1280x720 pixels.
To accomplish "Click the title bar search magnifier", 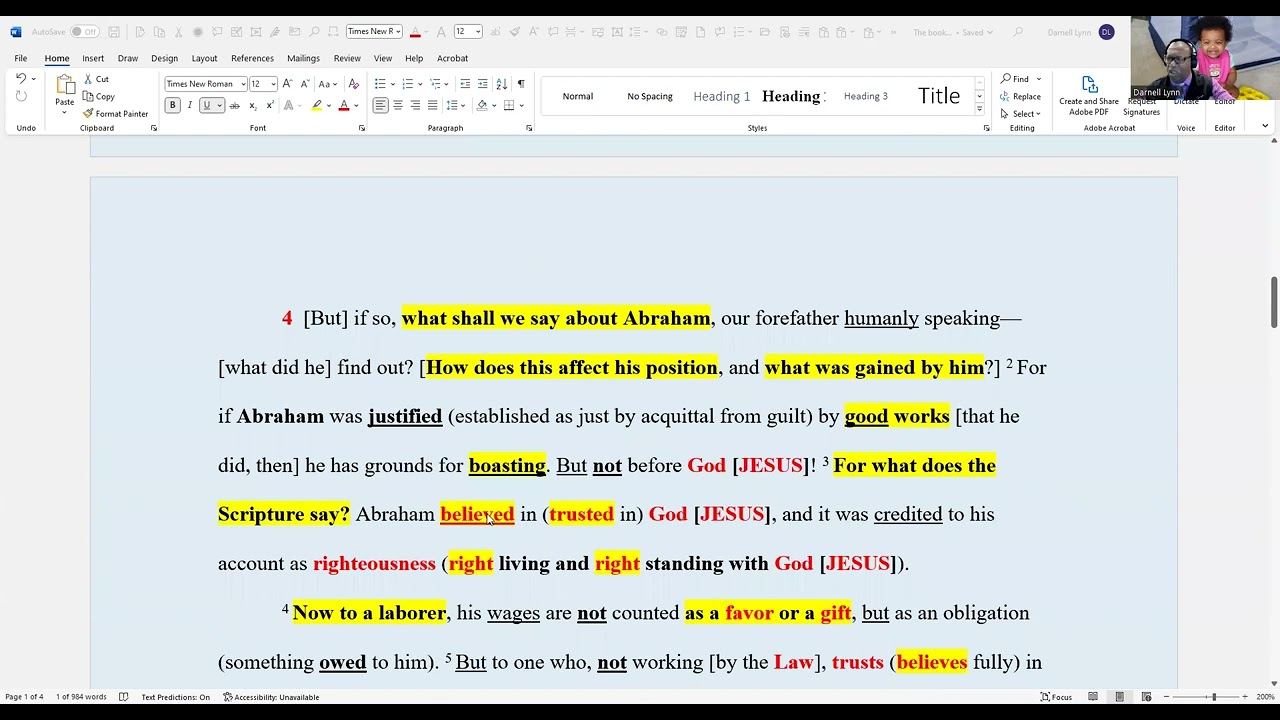I will click(1018, 32).
